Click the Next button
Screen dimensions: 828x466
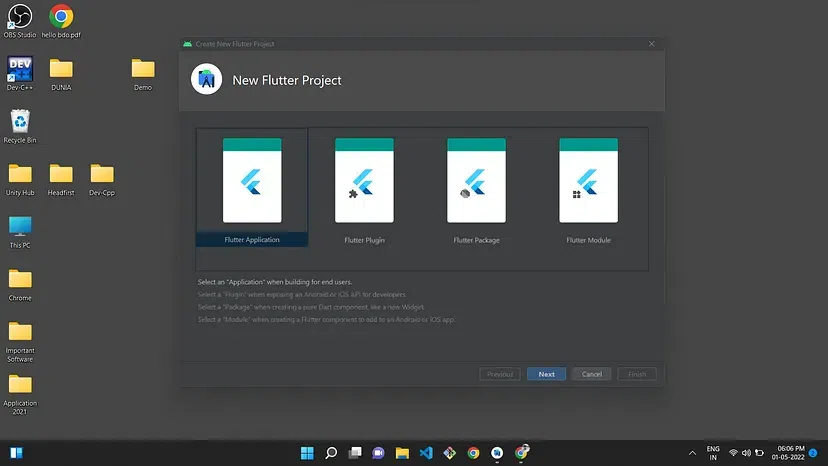pos(546,374)
